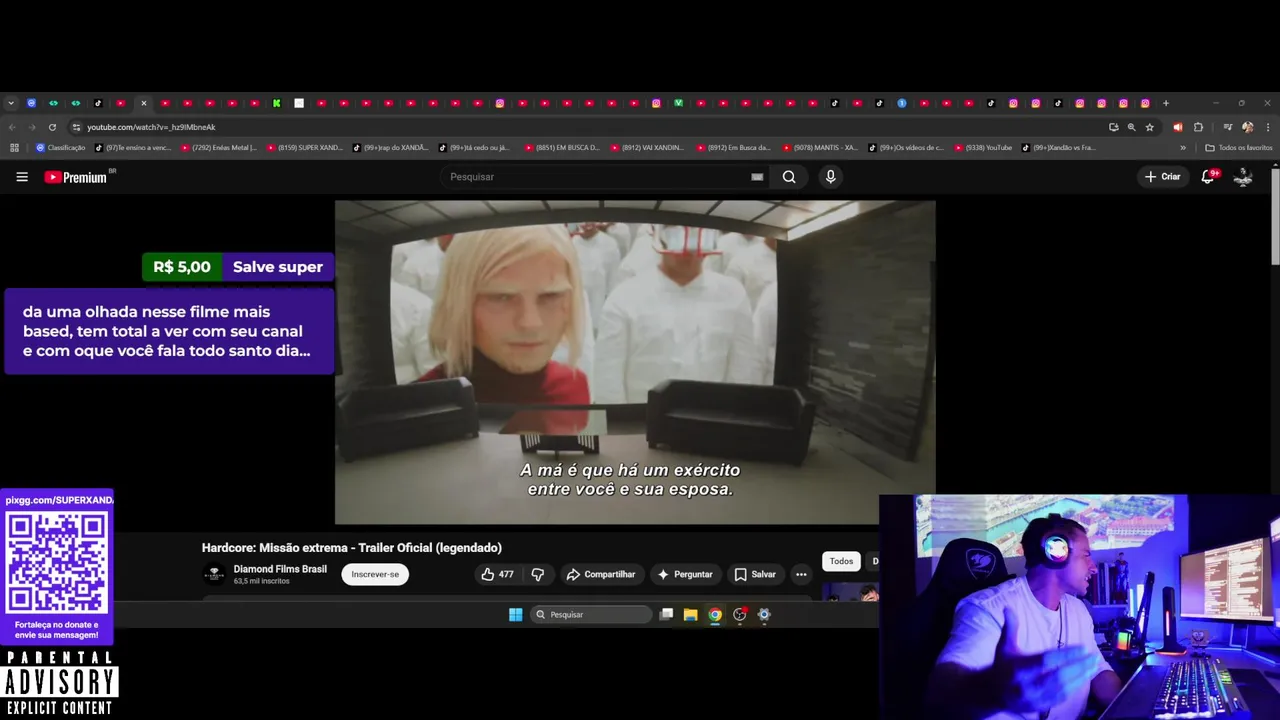Close the current active tab
The image size is (1280, 720).
(x=143, y=103)
